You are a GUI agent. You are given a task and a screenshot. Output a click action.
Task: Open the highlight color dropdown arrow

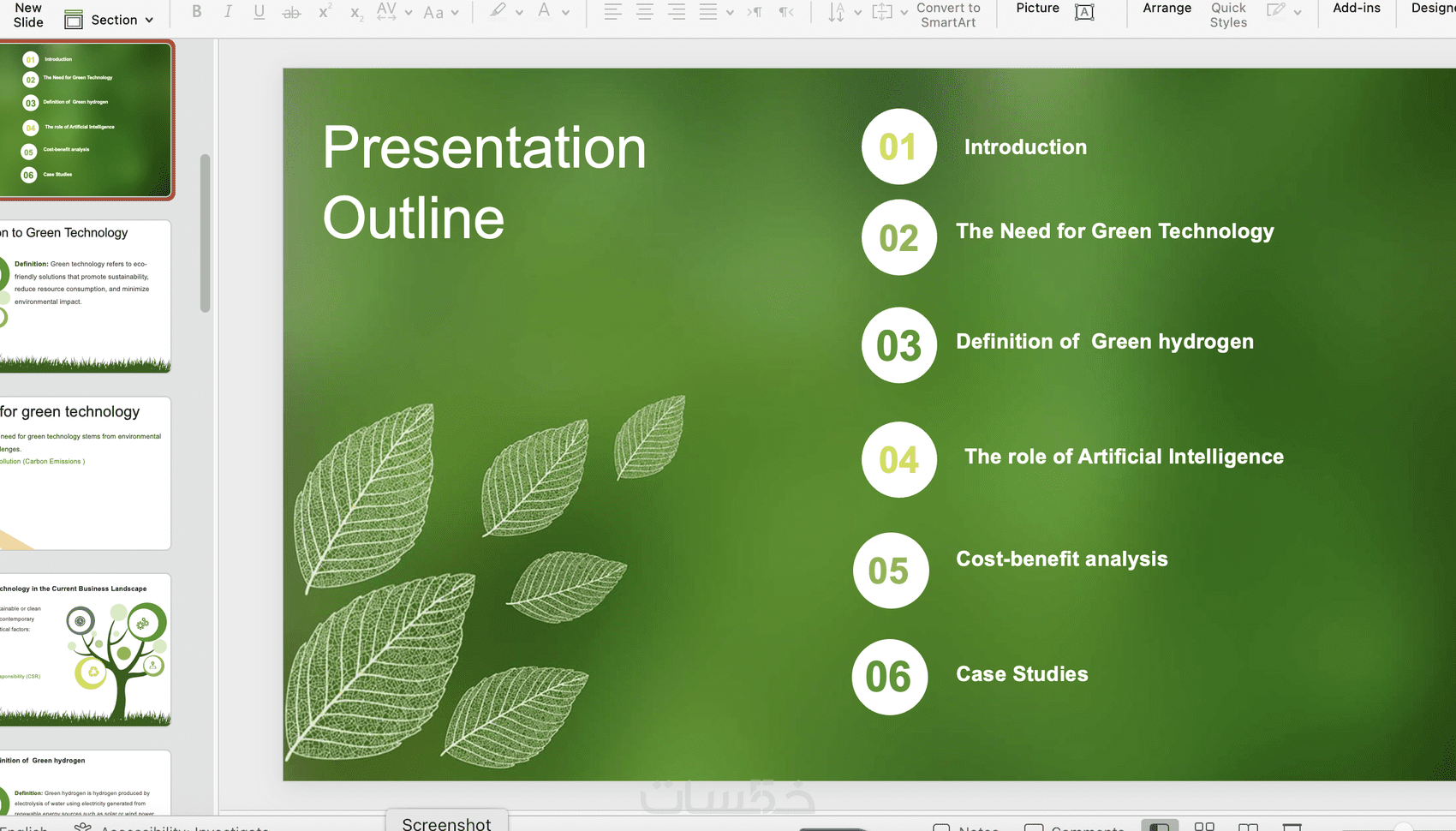[519, 13]
